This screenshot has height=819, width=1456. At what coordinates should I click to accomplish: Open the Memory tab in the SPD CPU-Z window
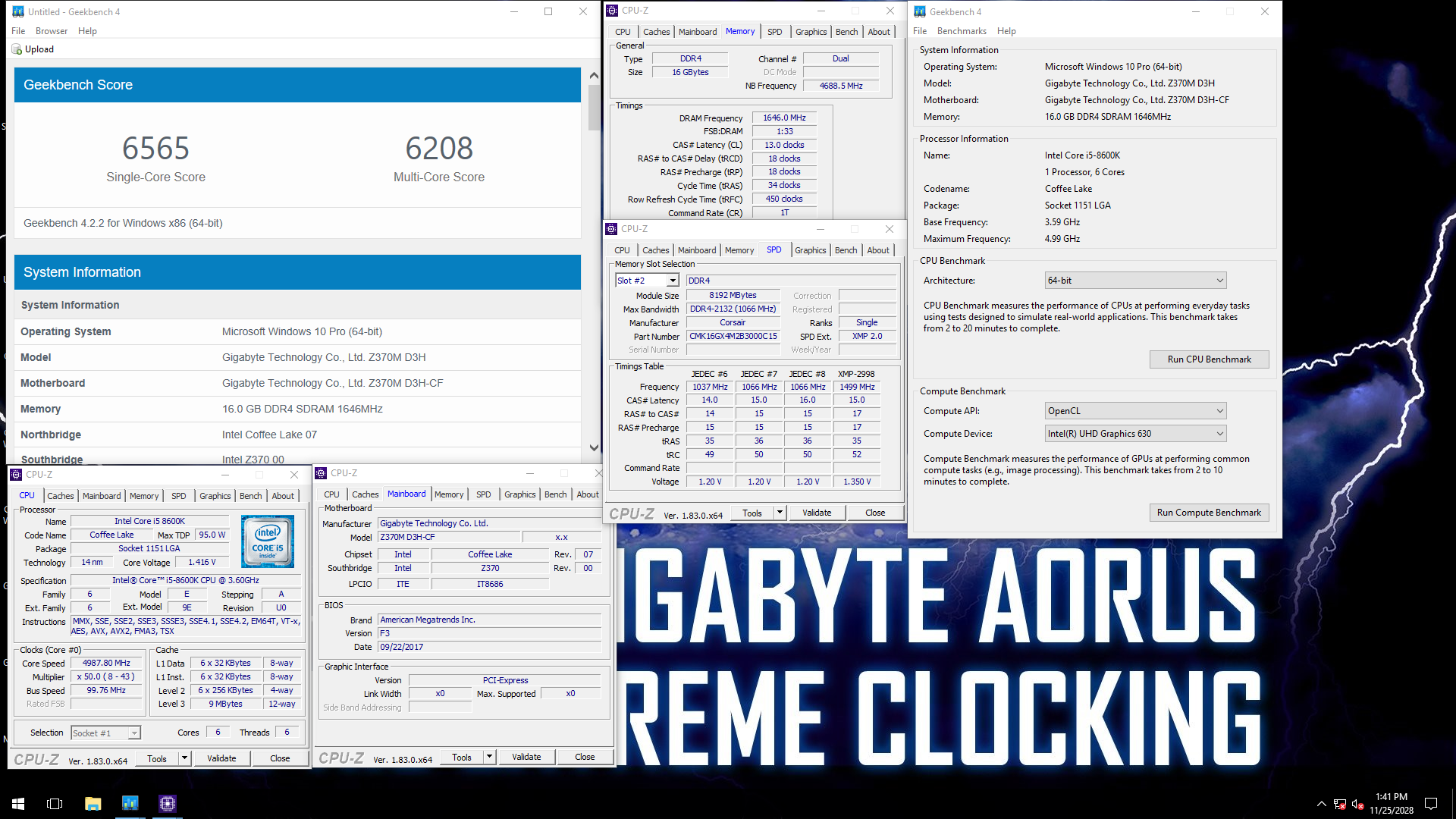pyautogui.click(x=739, y=250)
